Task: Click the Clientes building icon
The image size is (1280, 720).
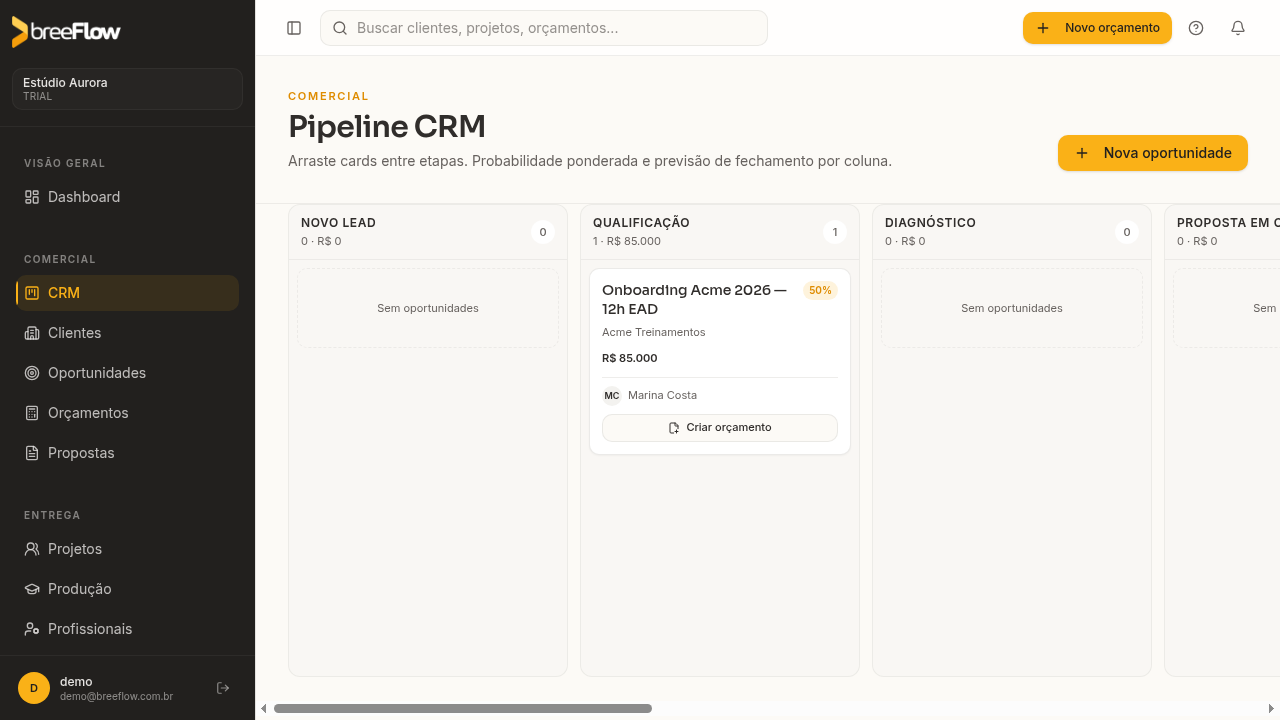Action: pos(32,333)
